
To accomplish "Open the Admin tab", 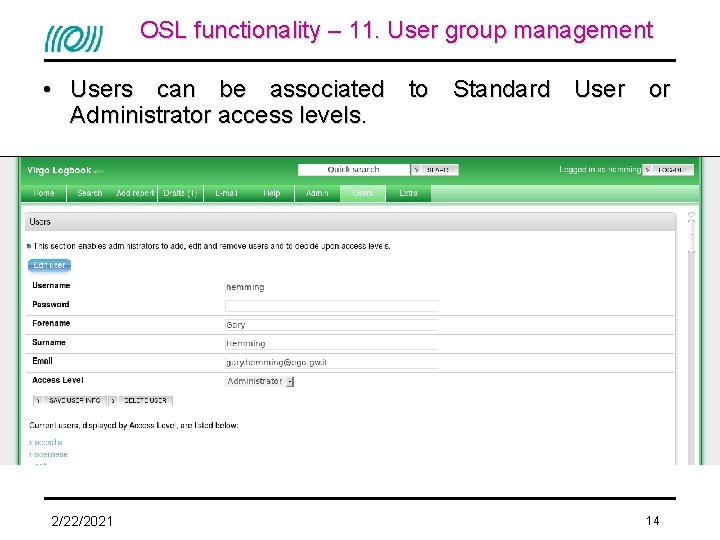I will 317,193.
